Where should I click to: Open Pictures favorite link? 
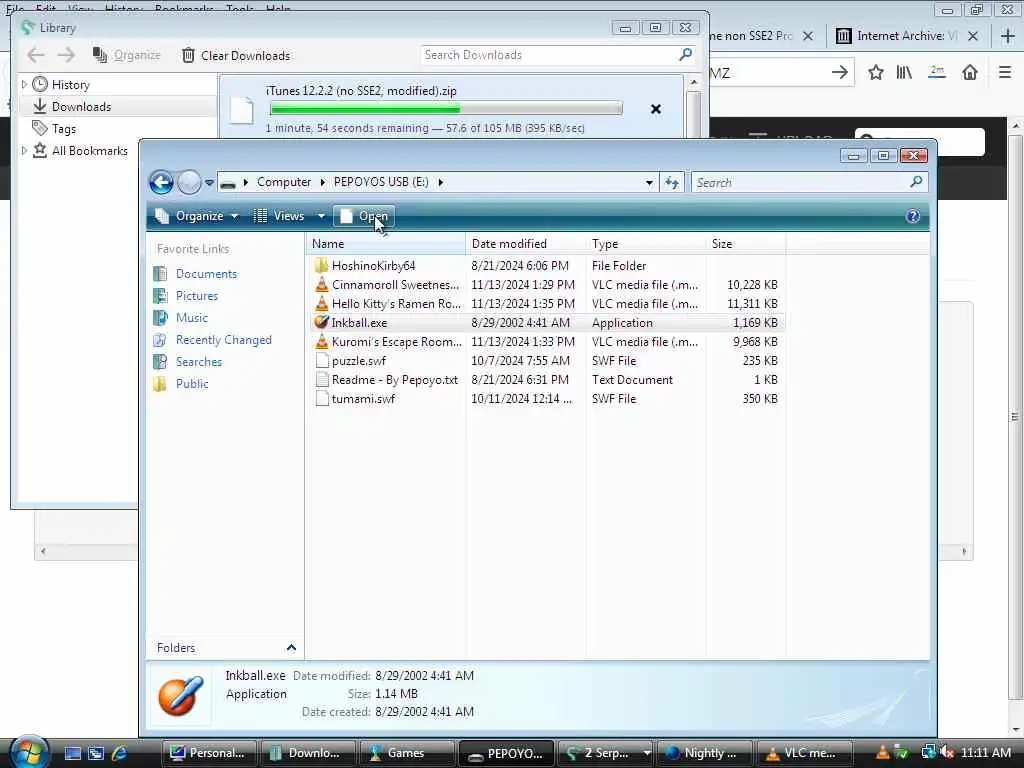[197, 296]
